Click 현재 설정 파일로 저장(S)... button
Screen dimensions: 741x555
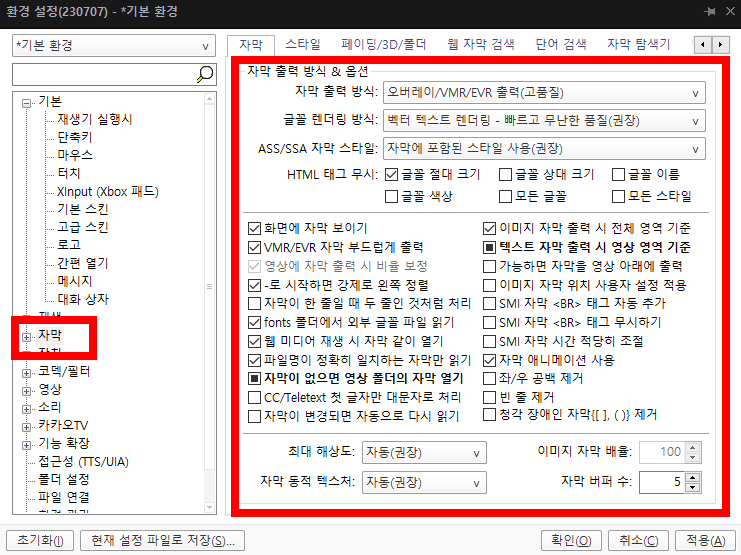pyautogui.click(x=163, y=540)
